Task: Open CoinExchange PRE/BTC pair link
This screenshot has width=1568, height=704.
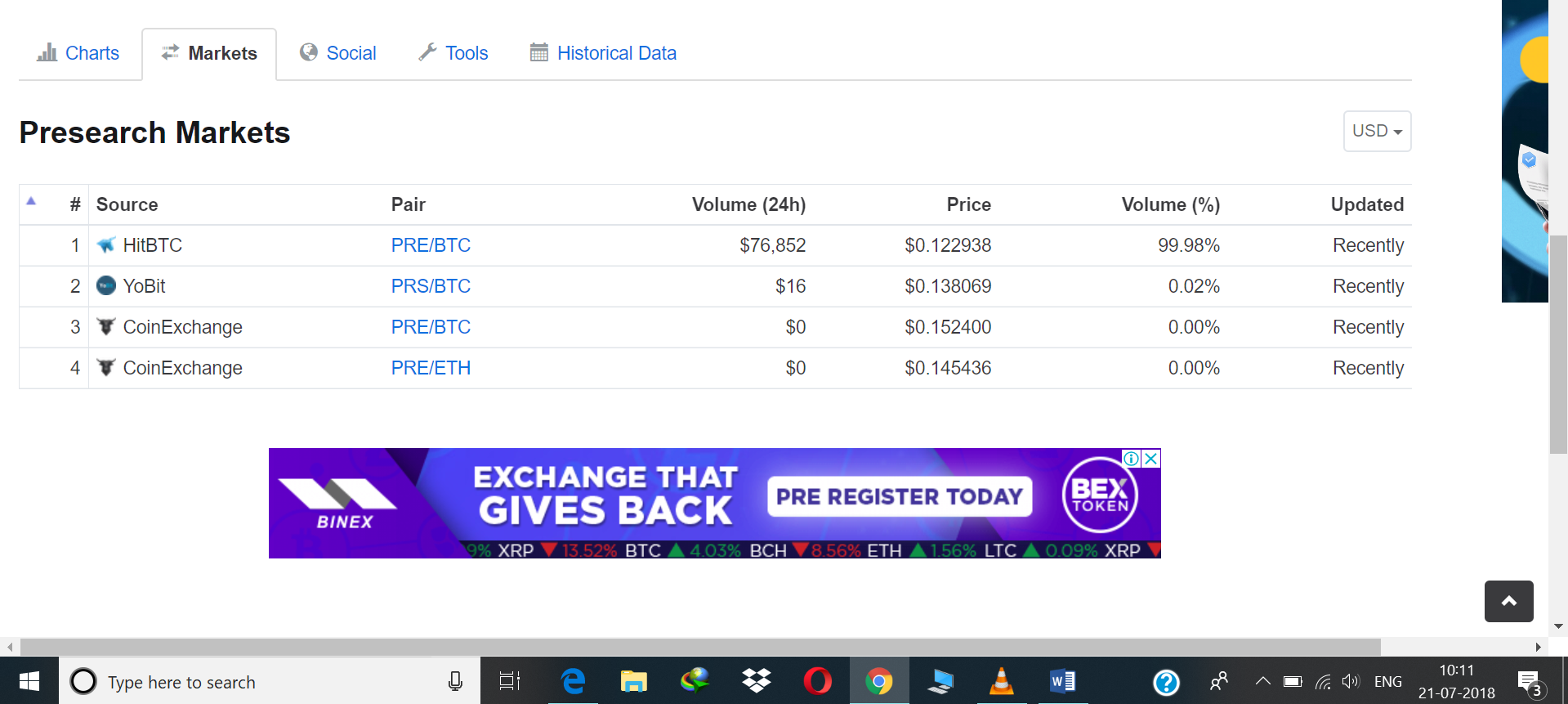Action: tap(431, 327)
